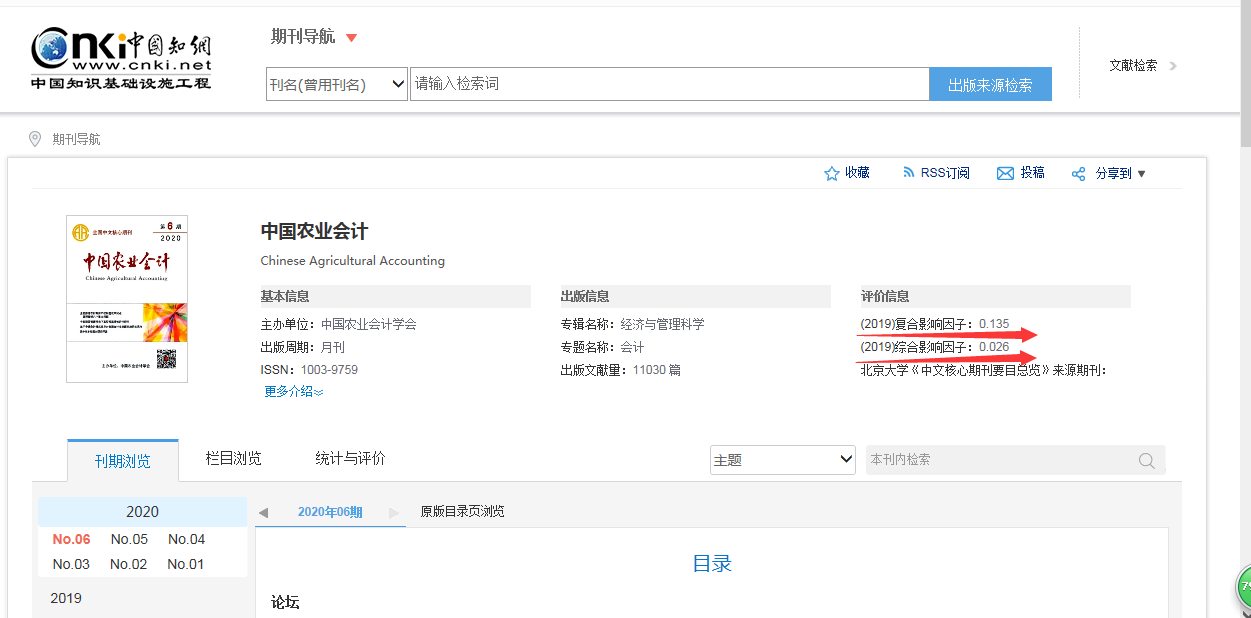Select issue No.03 of 2020
1251x618 pixels.
pyautogui.click(x=72, y=564)
